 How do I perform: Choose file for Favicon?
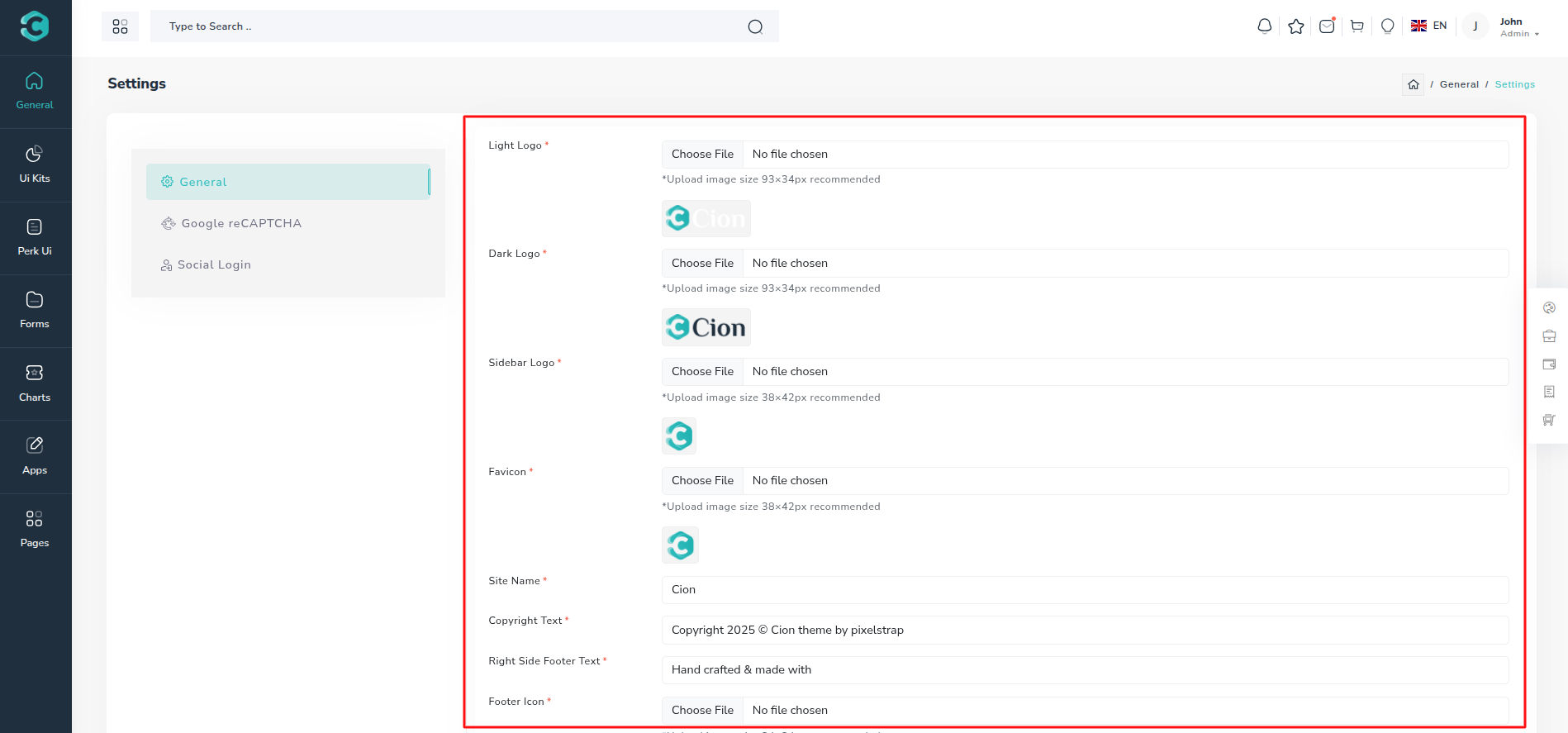702,481
